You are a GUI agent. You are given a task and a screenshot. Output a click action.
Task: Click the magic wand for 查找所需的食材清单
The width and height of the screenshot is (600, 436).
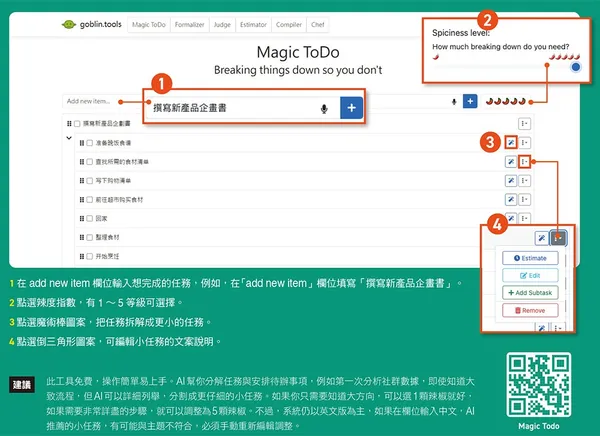click(511, 162)
